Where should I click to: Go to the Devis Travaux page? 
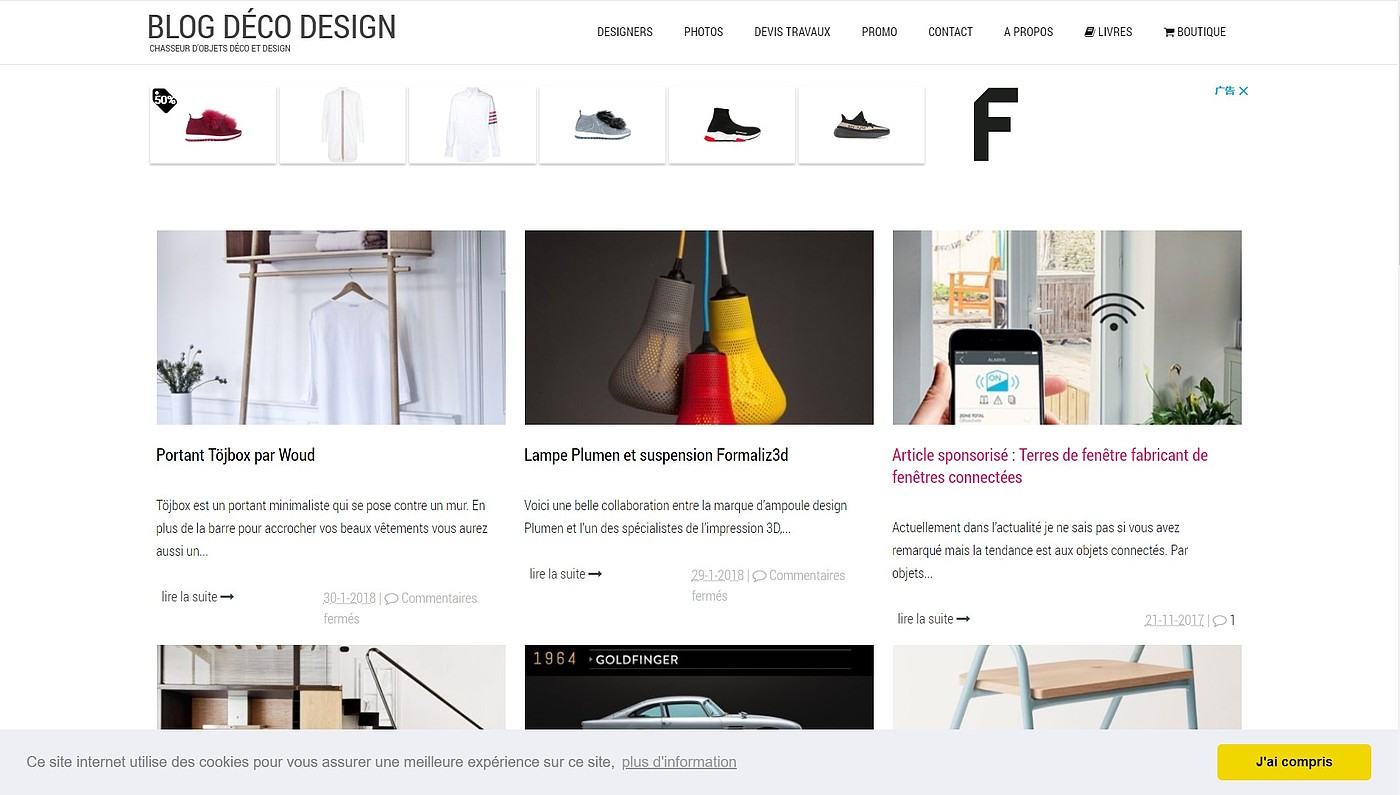point(792,32)
